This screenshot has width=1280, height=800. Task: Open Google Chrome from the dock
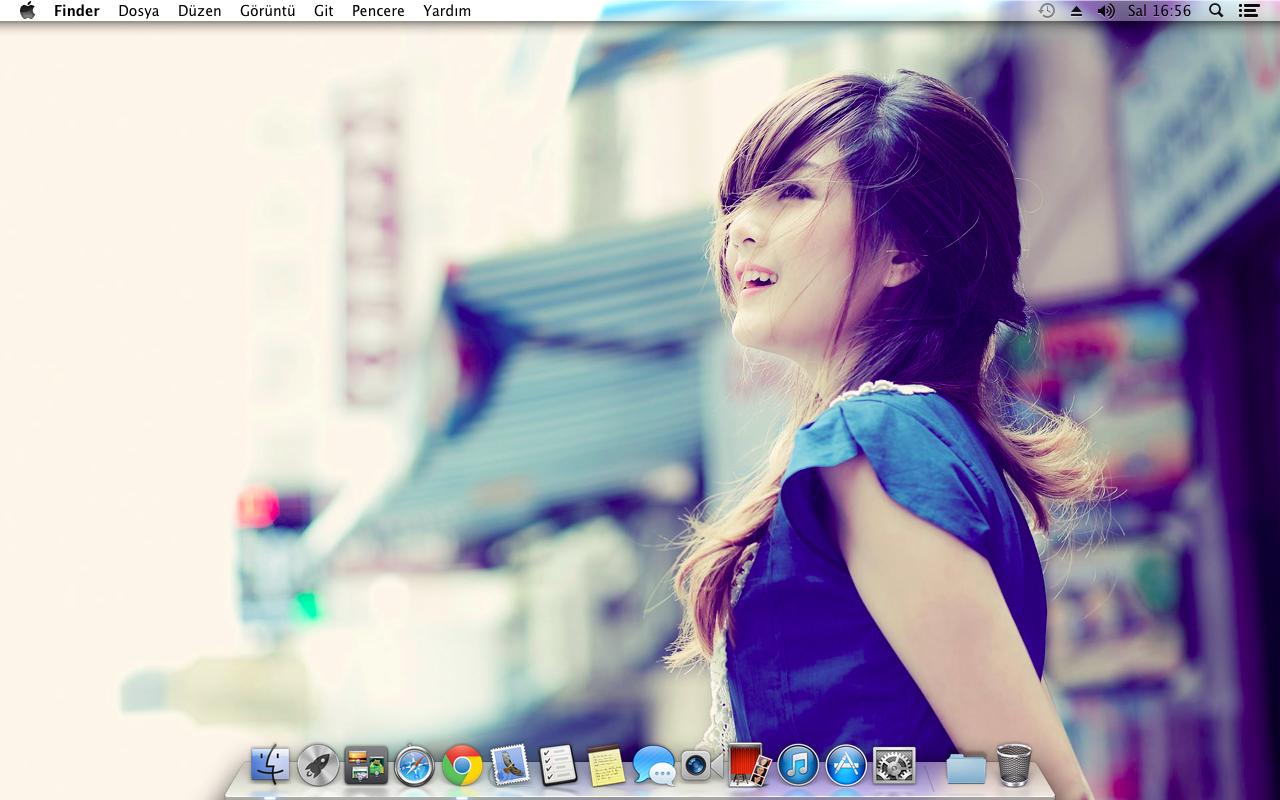462,767
